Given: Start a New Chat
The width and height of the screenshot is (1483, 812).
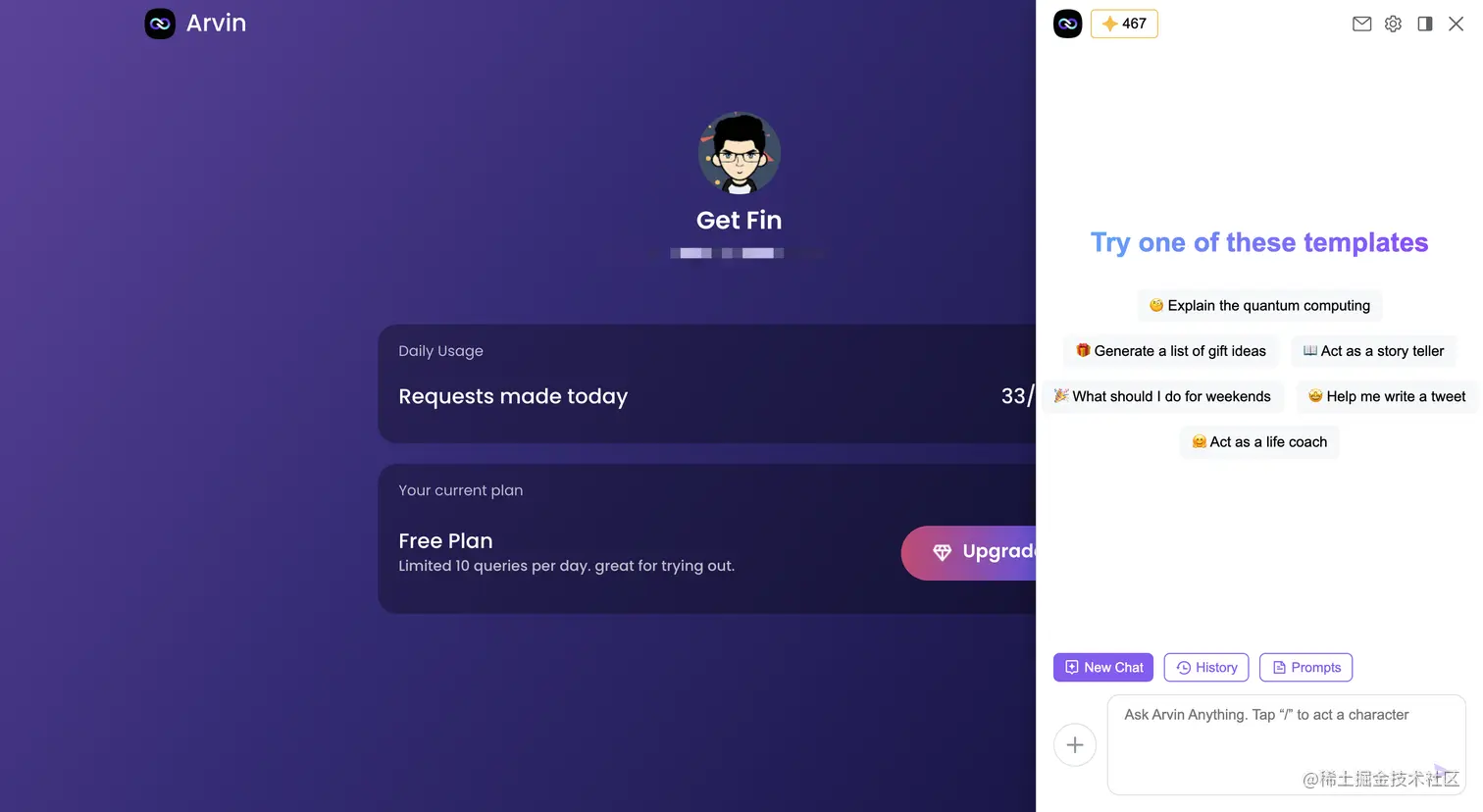Looking at the screenshot, I should (x=1103, y=667).
